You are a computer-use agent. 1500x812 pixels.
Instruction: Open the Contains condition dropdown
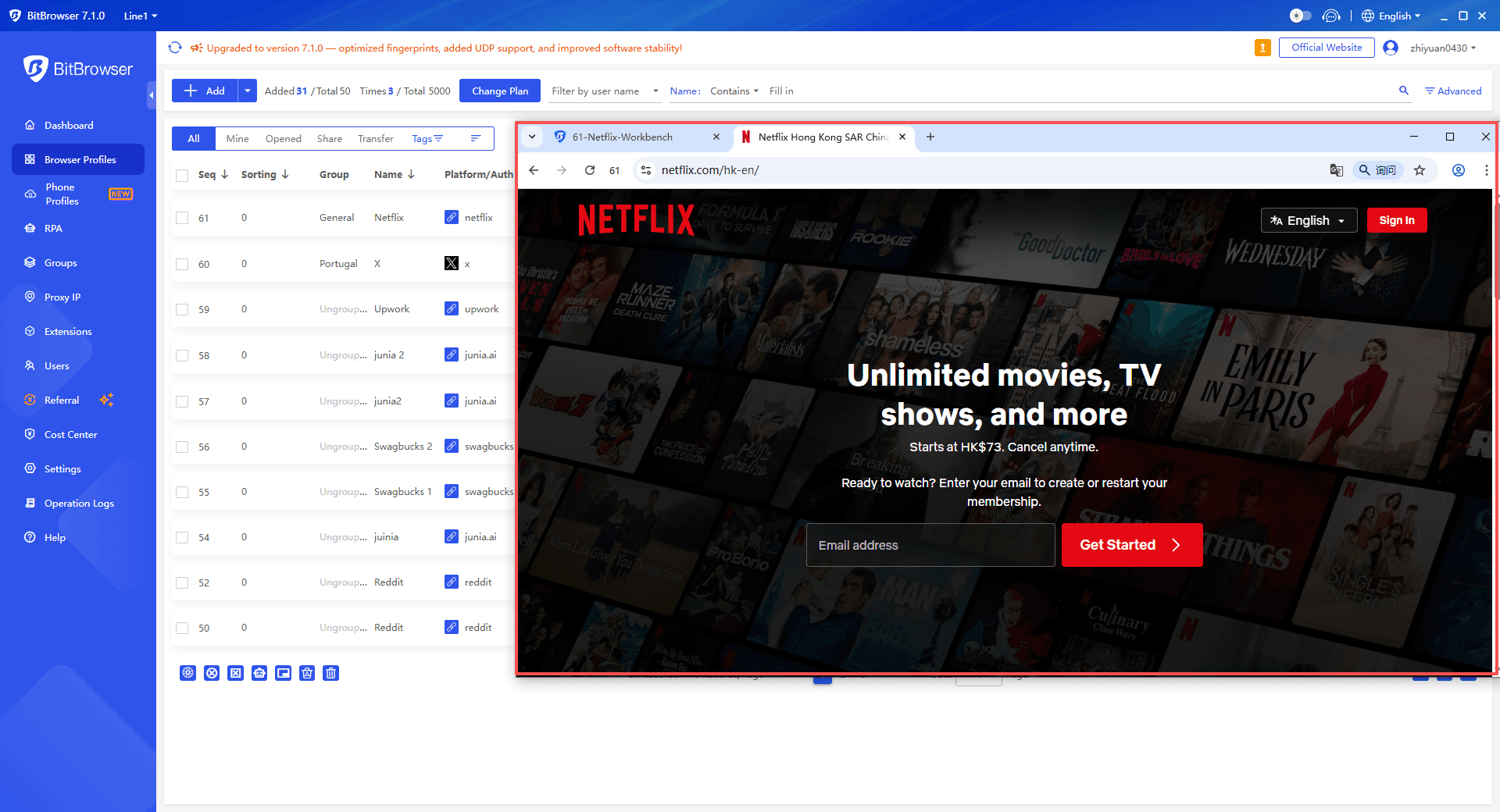click(733, 91)
